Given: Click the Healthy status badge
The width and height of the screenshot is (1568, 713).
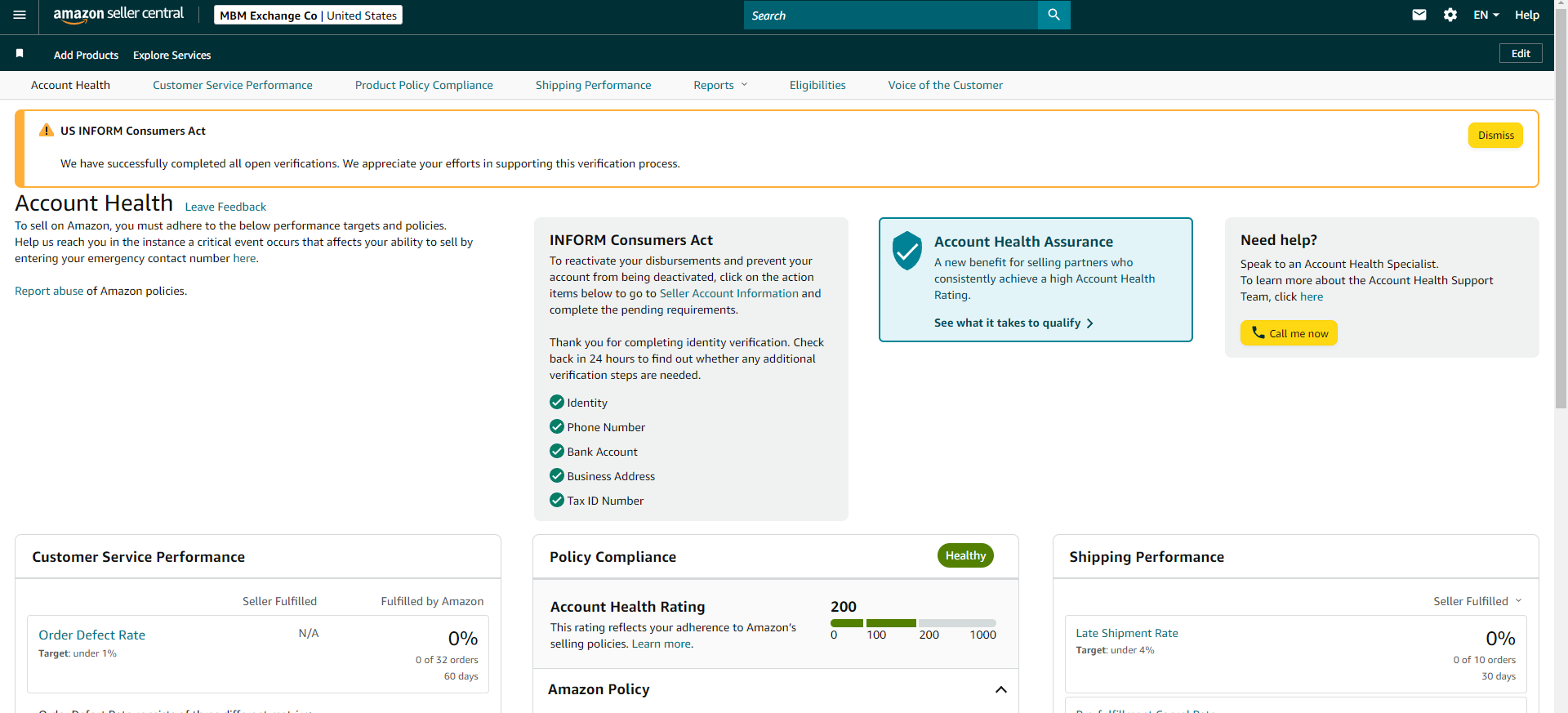Looking at the screenshot, I should pyautogui.click(x=965, y=555).
